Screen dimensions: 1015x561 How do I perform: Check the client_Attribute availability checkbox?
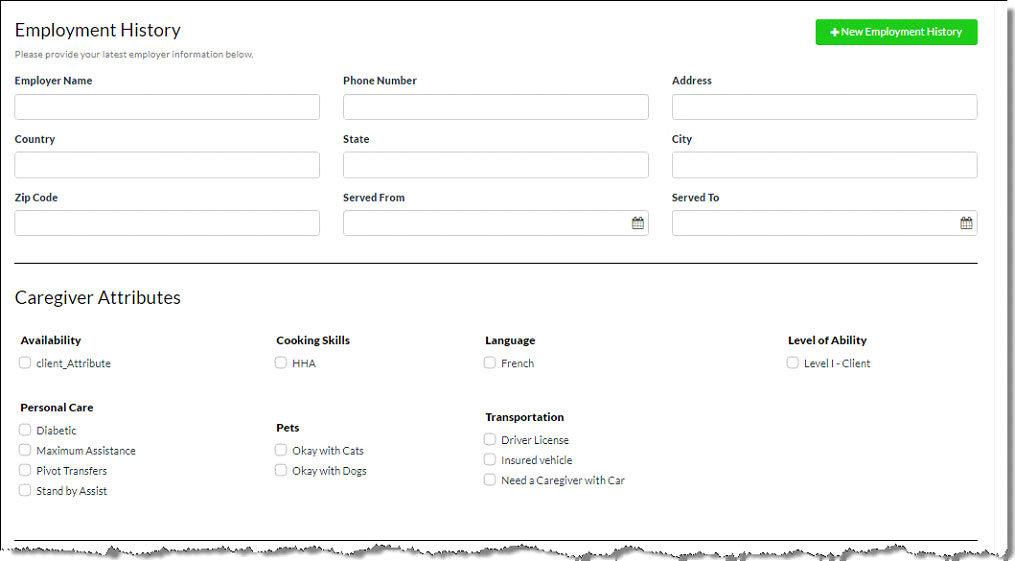[x=25, y=363]
